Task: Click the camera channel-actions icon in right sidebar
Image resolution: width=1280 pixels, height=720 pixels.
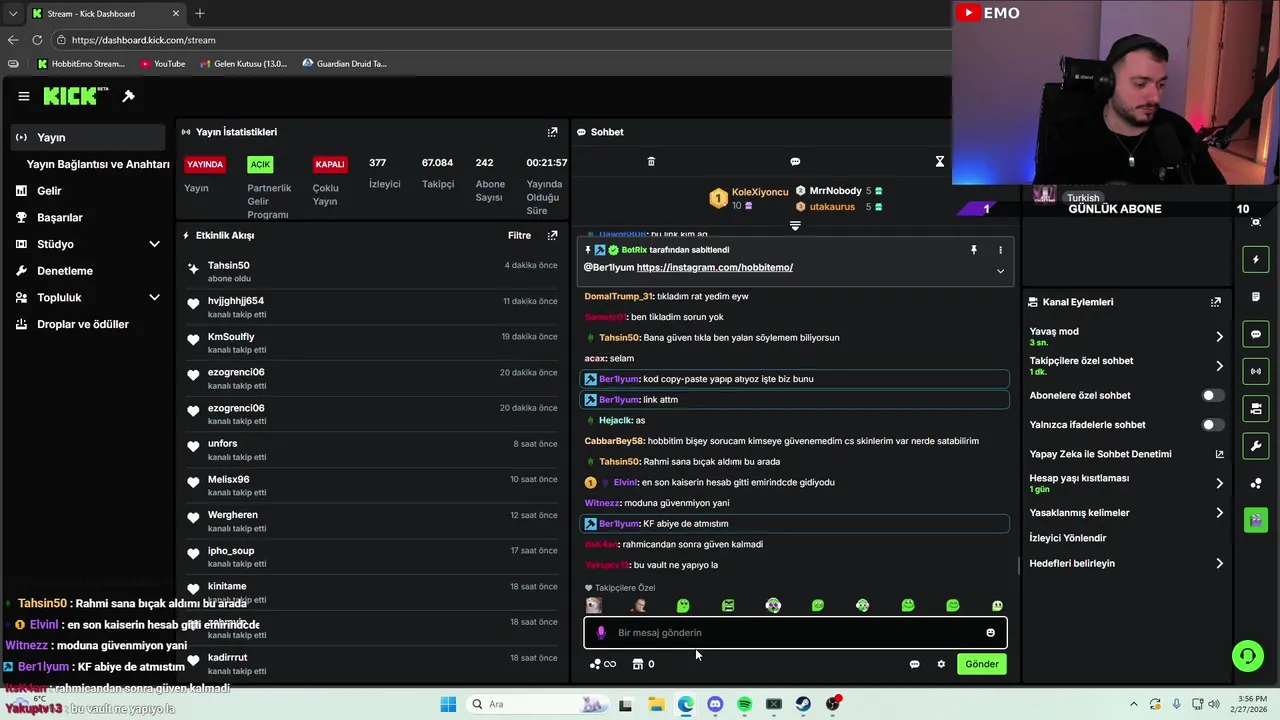Action: coord(1256,408)
